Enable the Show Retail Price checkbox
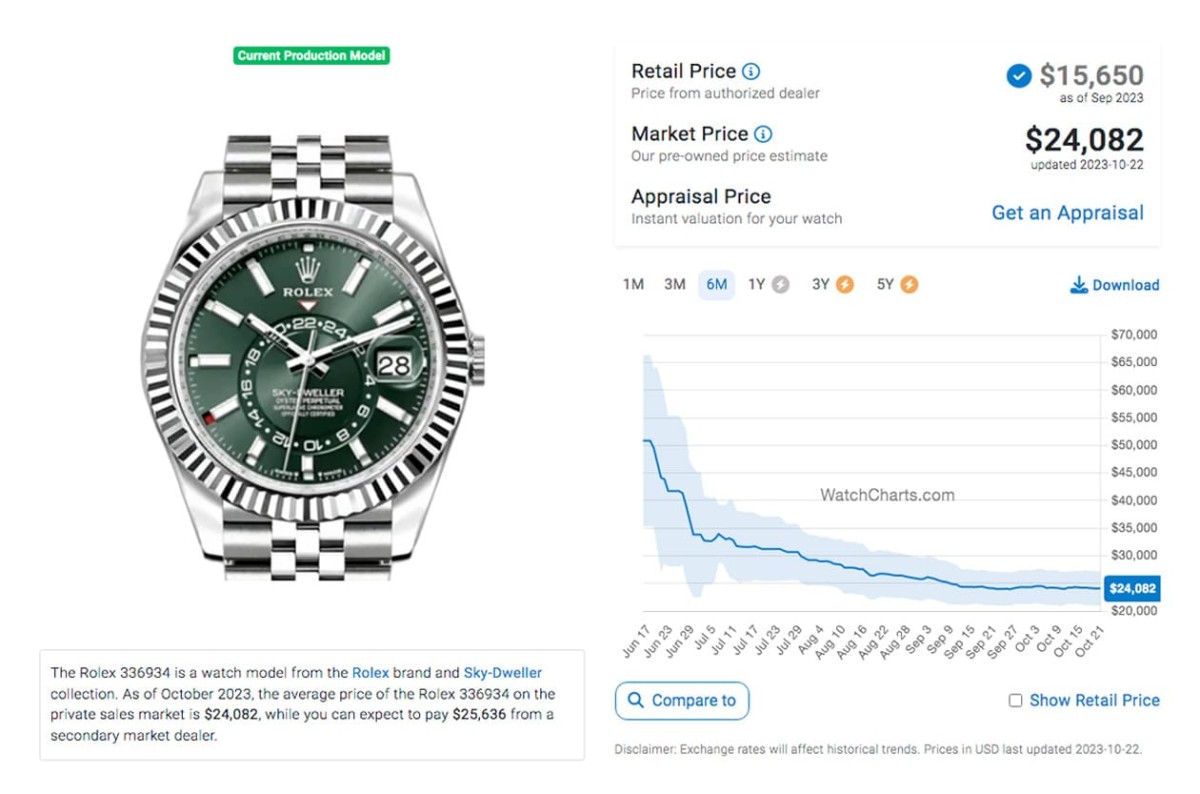Image resolution: width=1200 pixels, height=794 pixels. tap(1015, 701)
